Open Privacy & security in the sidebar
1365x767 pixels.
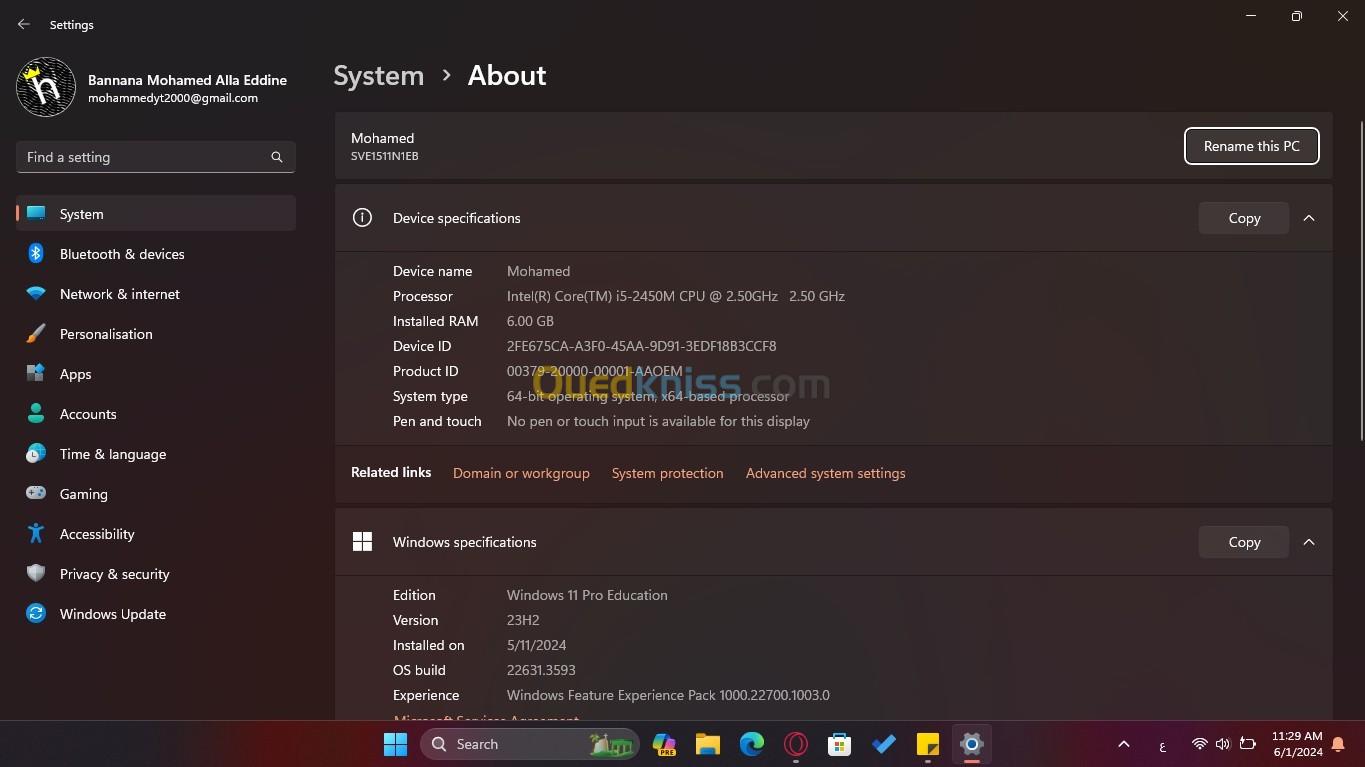tap(156, 574)
